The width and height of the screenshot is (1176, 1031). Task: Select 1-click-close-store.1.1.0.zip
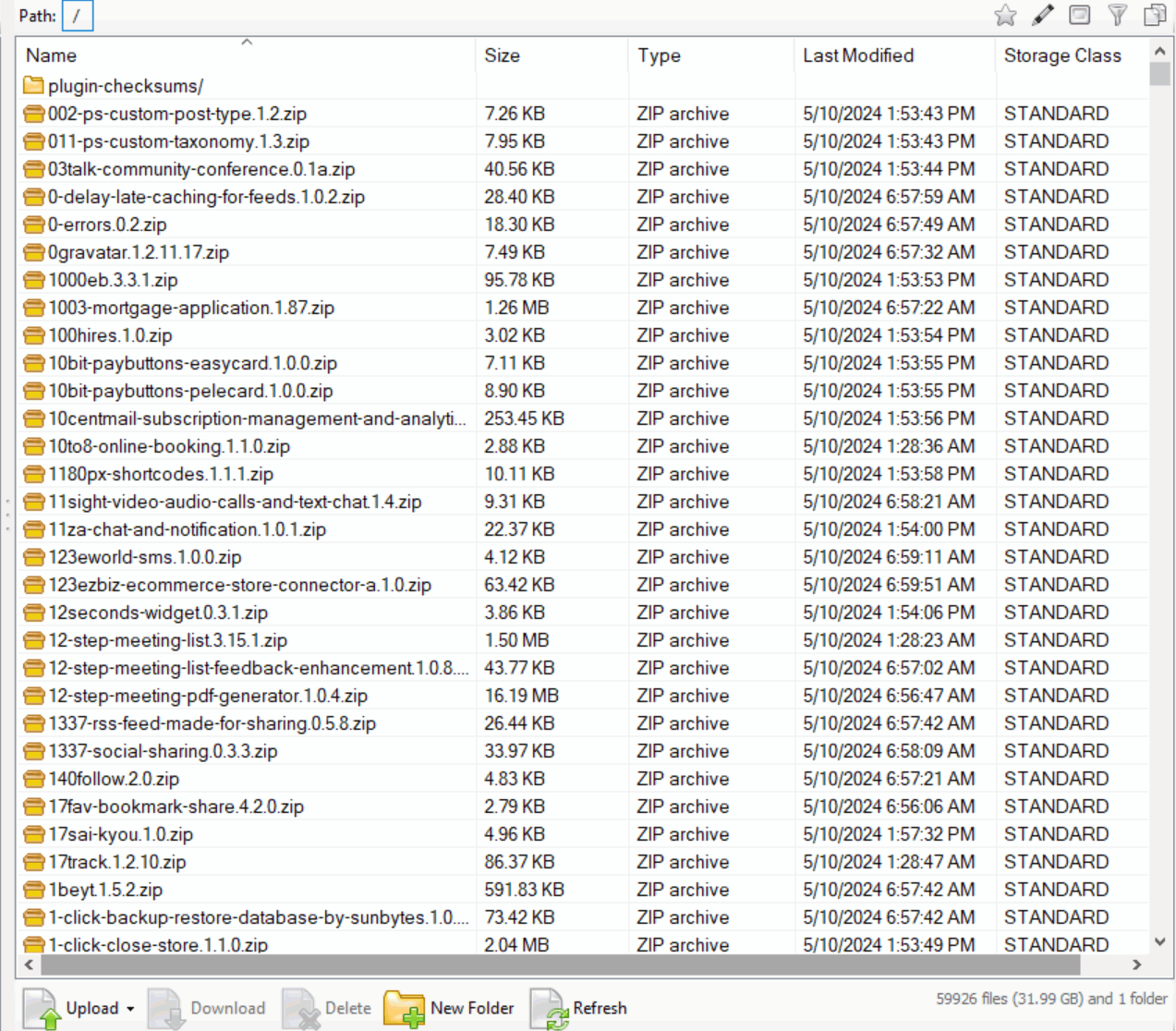pyautogui.click(x=158, y=944)
